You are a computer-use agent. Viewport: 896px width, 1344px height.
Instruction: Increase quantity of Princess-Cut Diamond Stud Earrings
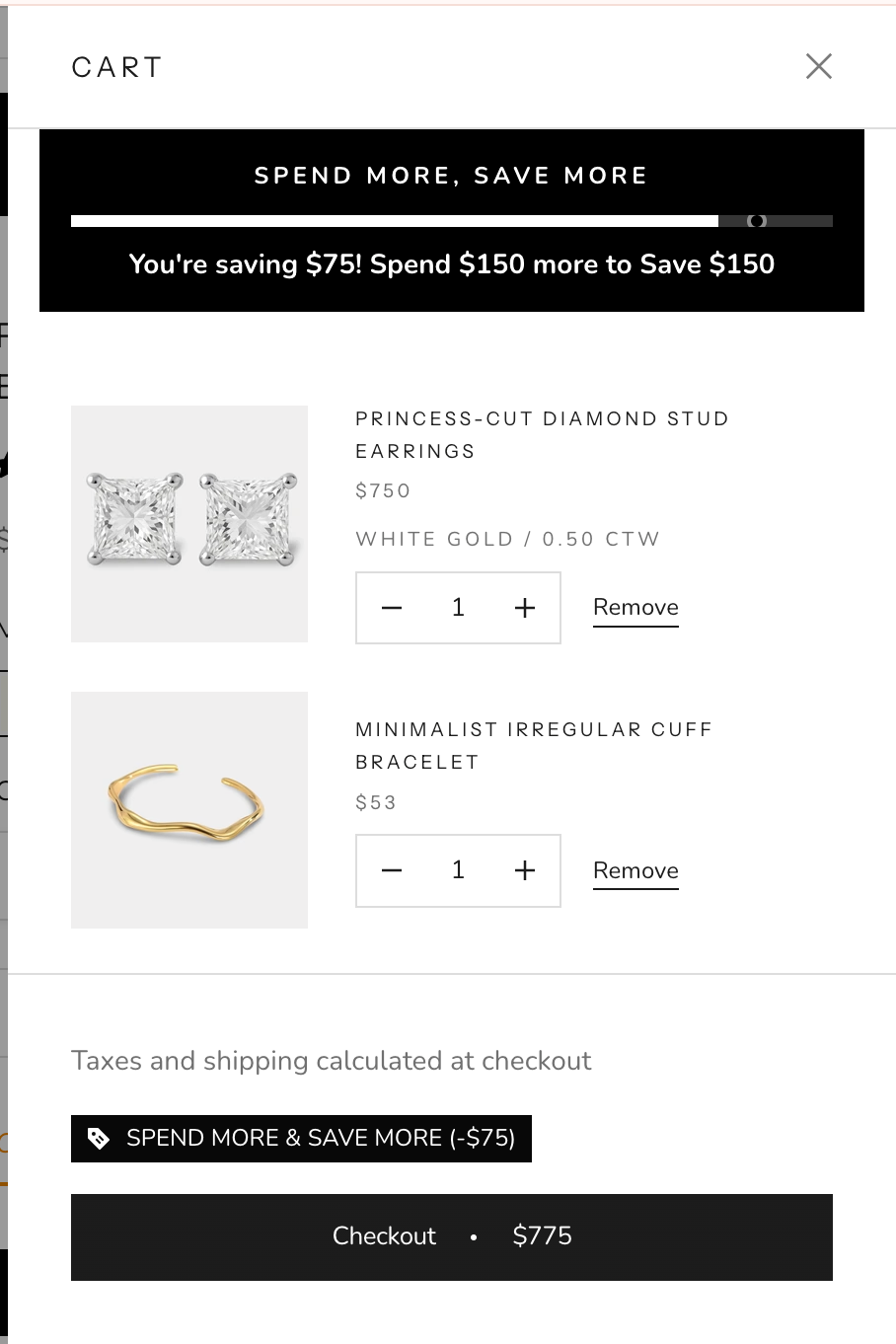[x=525, y=608]
